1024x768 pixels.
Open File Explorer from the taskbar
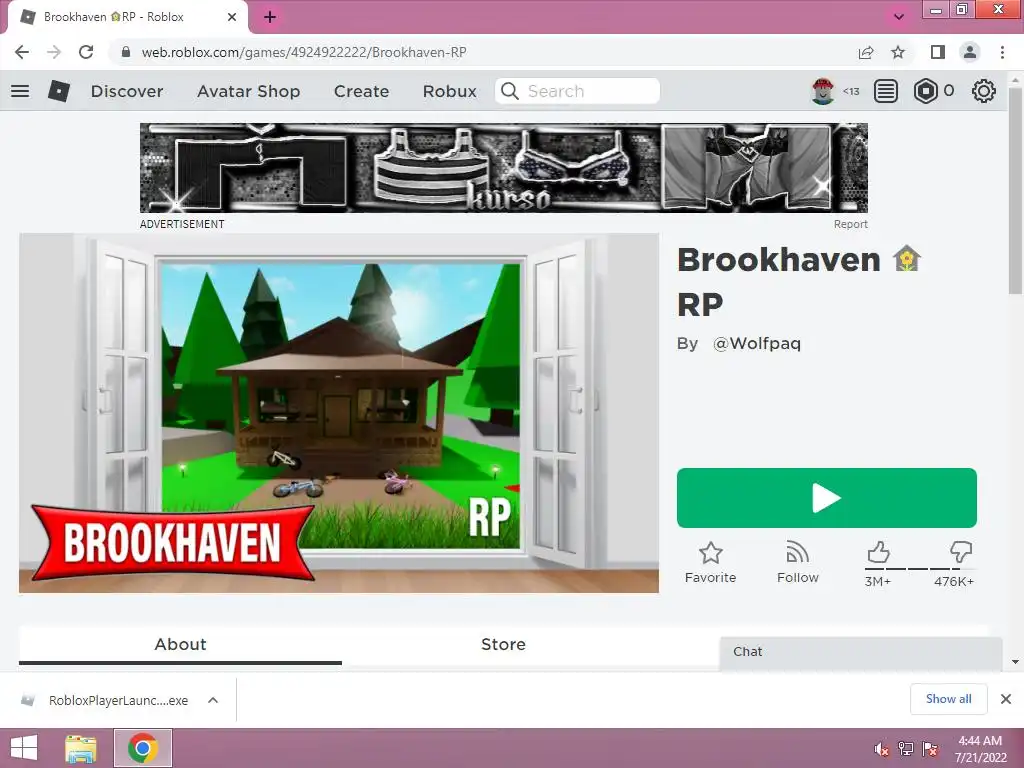tap(81, 748)
